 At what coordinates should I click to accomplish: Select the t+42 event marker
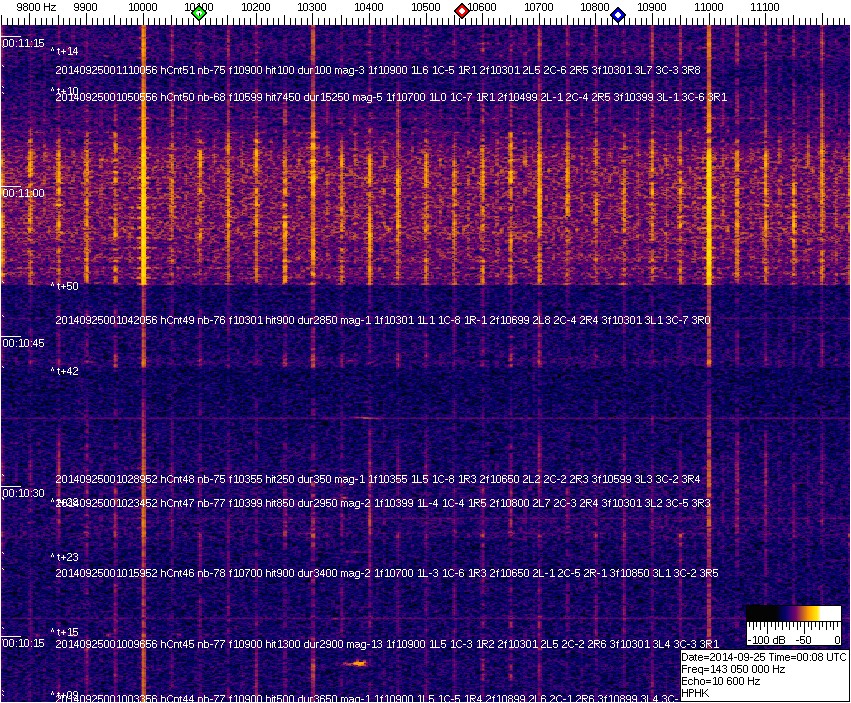coord(66,371)
